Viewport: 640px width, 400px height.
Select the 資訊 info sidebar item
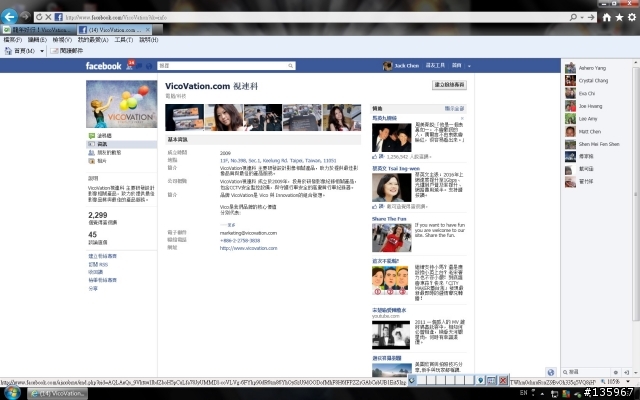point(121,144)
